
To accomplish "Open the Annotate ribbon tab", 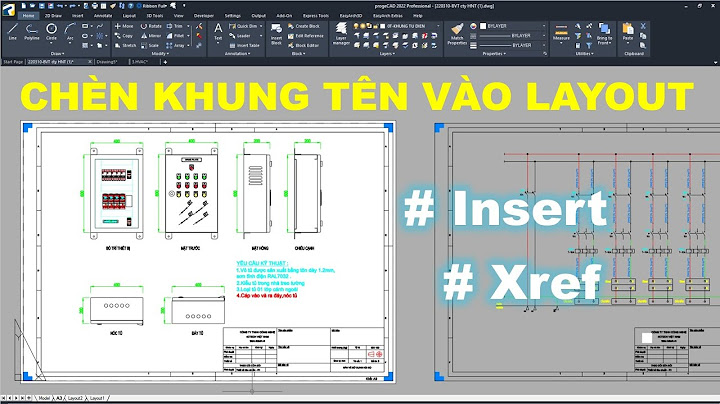I will pos(103,16).
